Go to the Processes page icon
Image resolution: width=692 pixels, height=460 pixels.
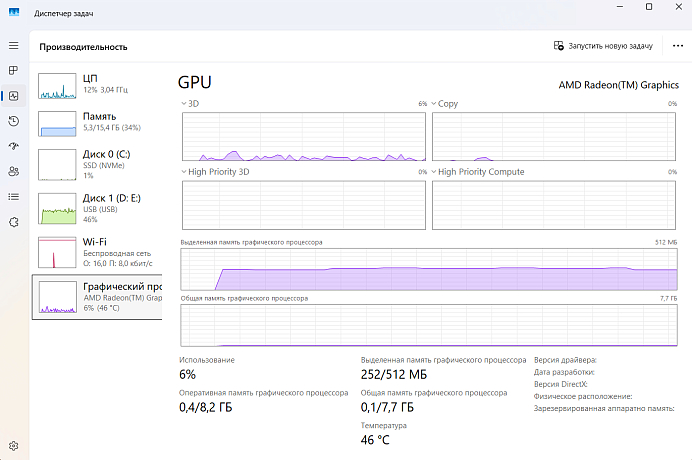point(13,71)
